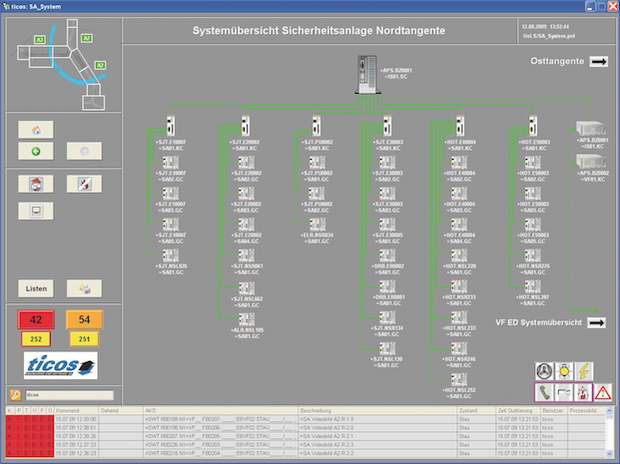The height and width of the screenshot is (464, 620).
Task: Open the Listen button
Action: pyautogui.click(x=36, y=289)
